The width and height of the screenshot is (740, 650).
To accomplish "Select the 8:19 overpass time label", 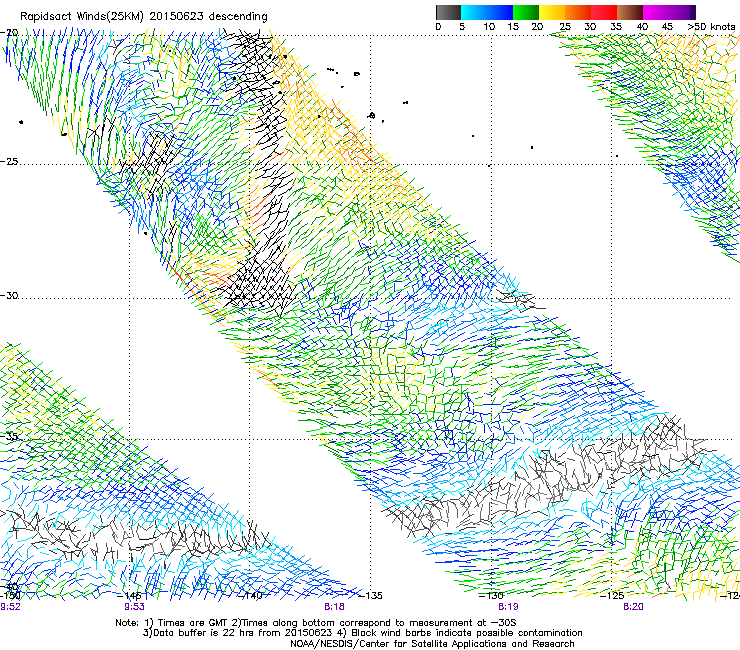I will coord(508,607).
